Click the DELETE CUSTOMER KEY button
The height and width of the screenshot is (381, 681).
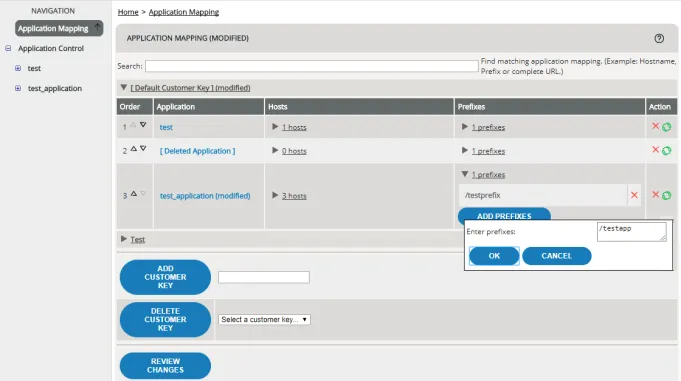click(165, 320)
